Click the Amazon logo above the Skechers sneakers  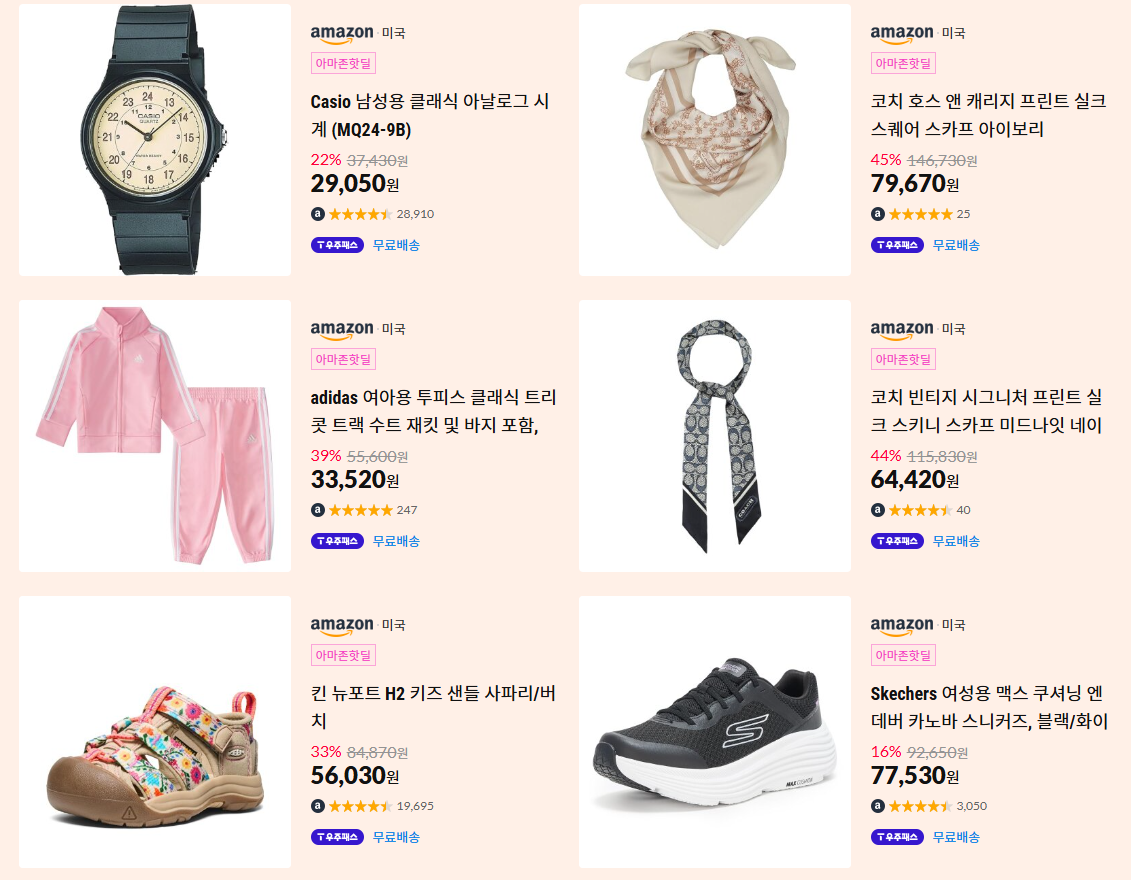click(902, 625)
